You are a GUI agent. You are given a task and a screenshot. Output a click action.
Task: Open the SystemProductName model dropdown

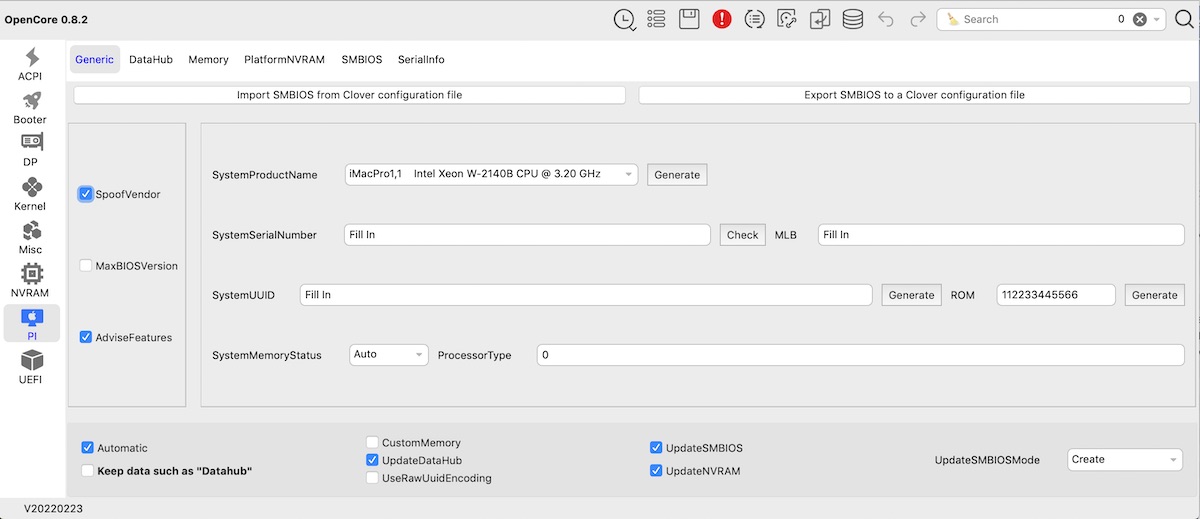click(x=490, y=174)
